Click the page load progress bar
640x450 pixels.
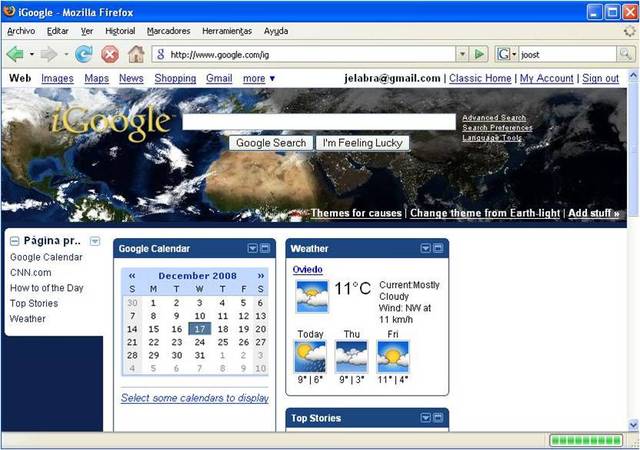[586, 441]
